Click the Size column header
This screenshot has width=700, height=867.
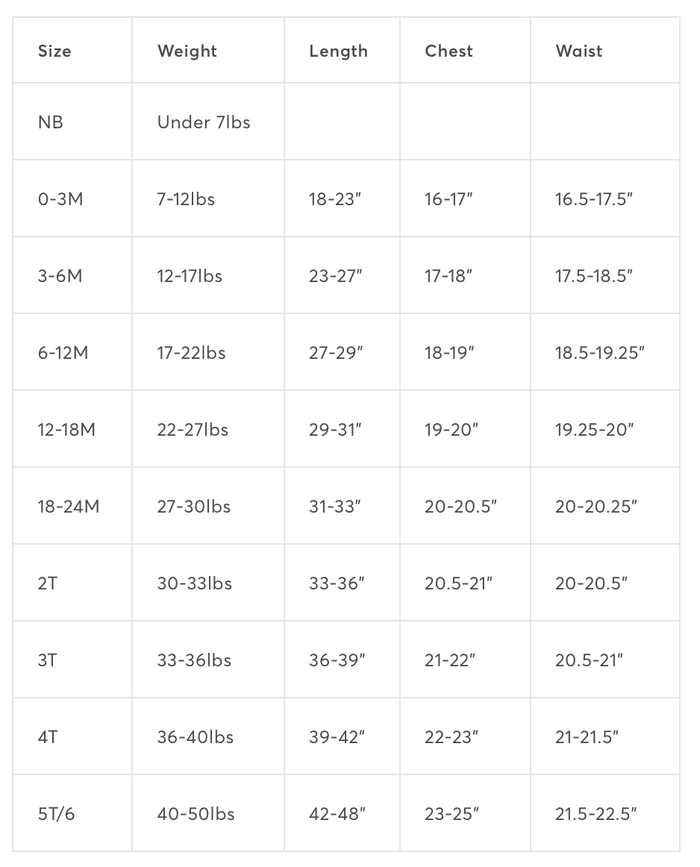72,50
